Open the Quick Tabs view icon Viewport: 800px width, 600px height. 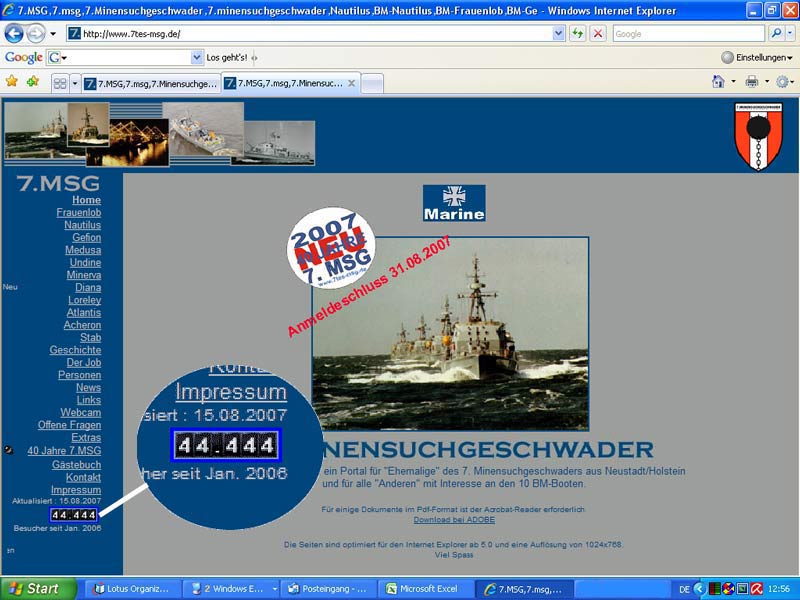[x=60, y=83]
